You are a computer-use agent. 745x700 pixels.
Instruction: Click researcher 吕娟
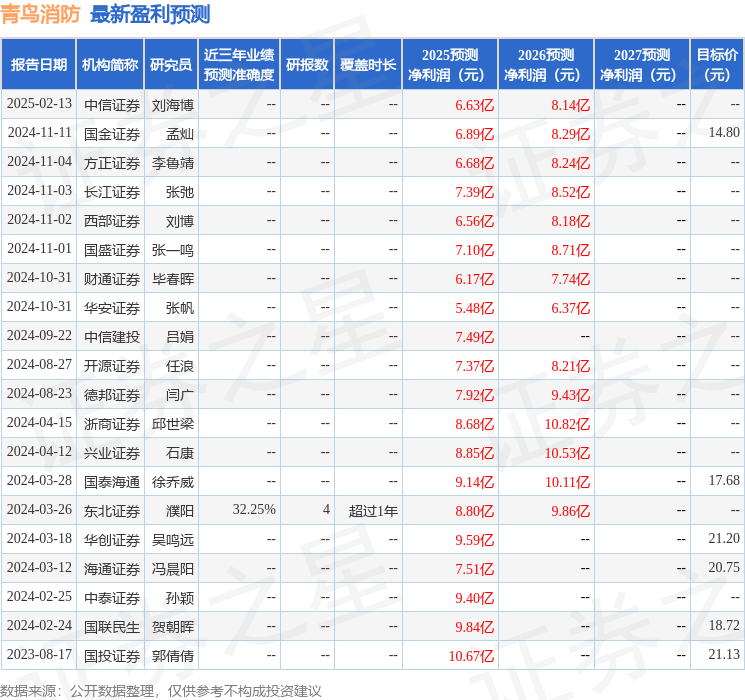(x=180, y=337)
